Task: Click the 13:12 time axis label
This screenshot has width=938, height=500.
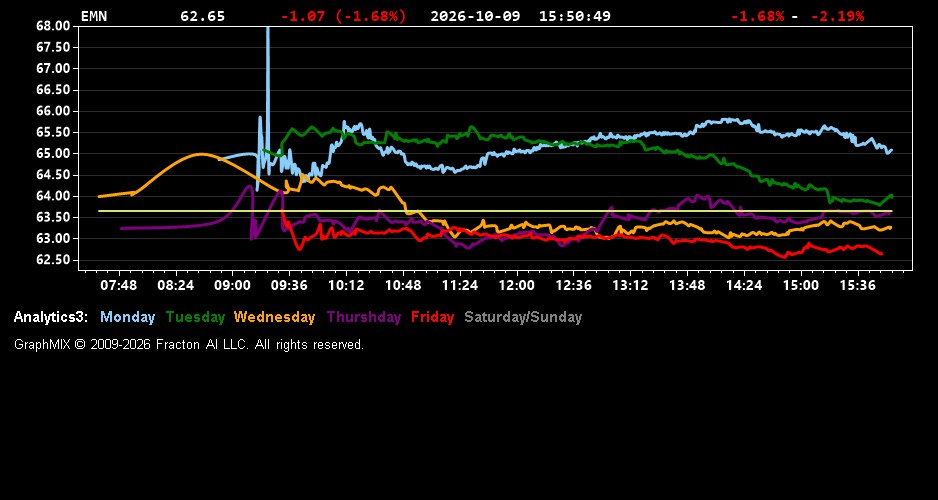Action: [x=630, y=285]
